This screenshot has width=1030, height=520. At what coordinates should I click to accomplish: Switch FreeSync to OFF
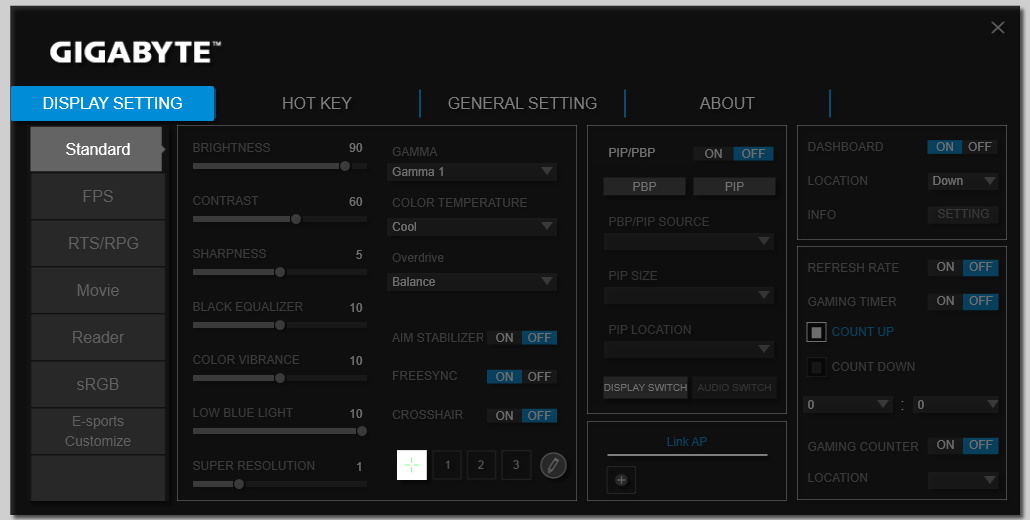point(540,377)
